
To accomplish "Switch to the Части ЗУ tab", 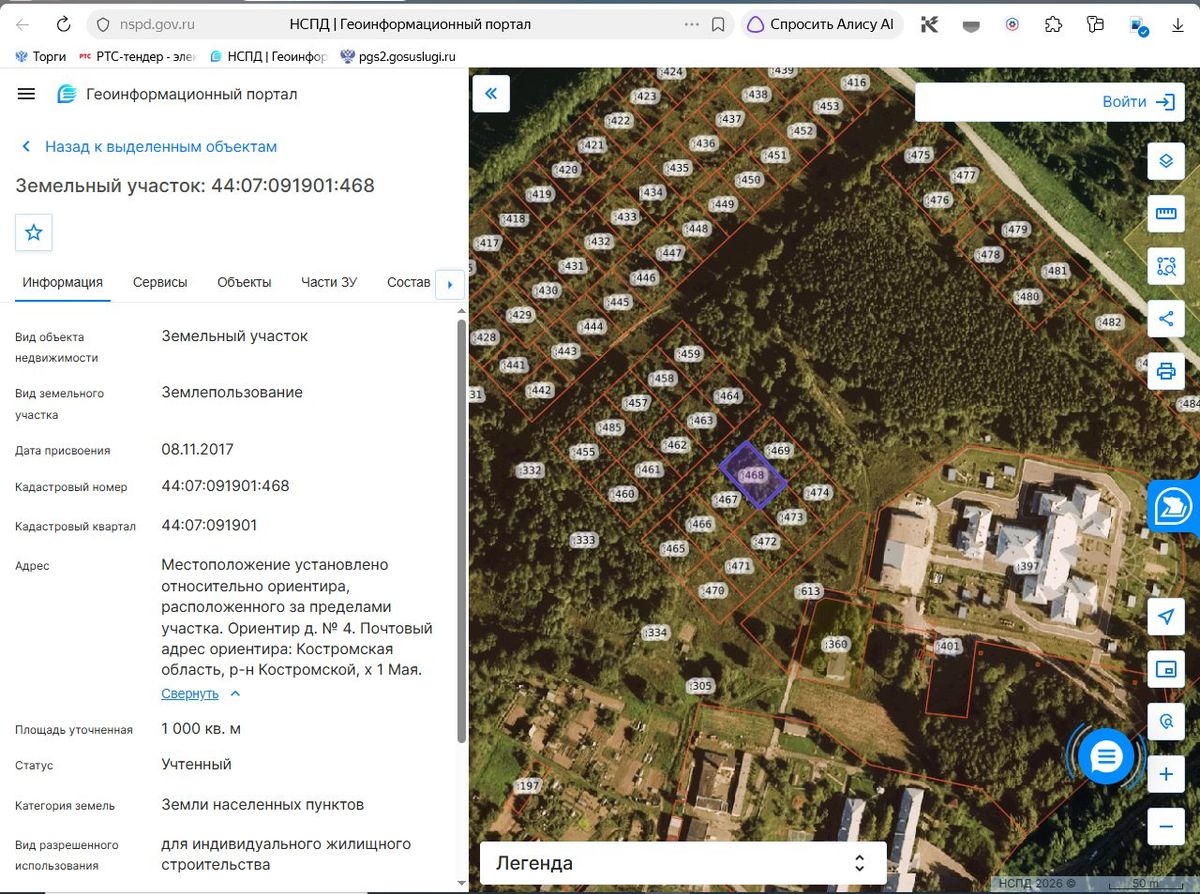I will [329, 282].
